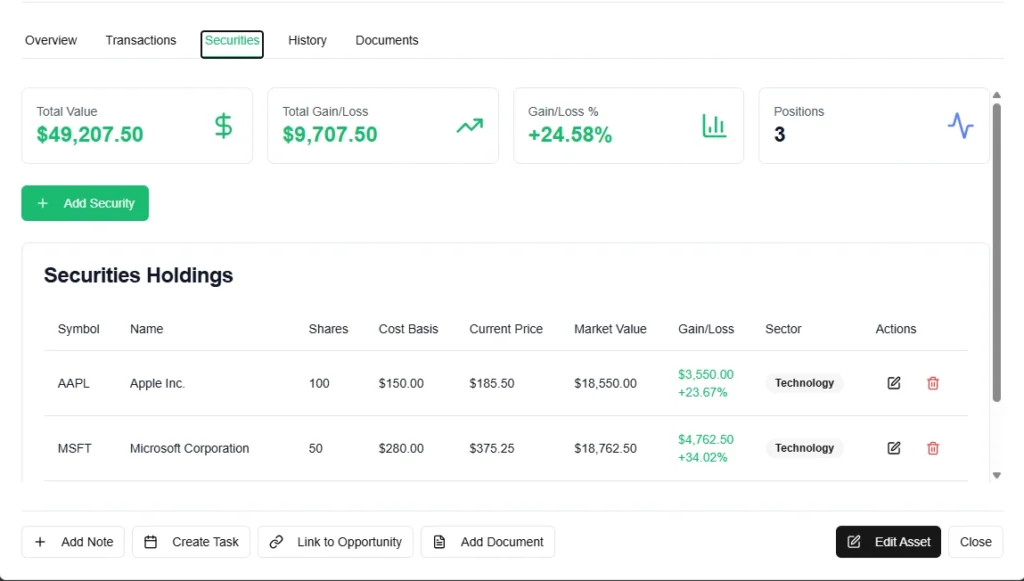Delete the Microsoft Corporation holding via trash icon
The width and height of the screenshot is (1024, 581).
(933, 448)
